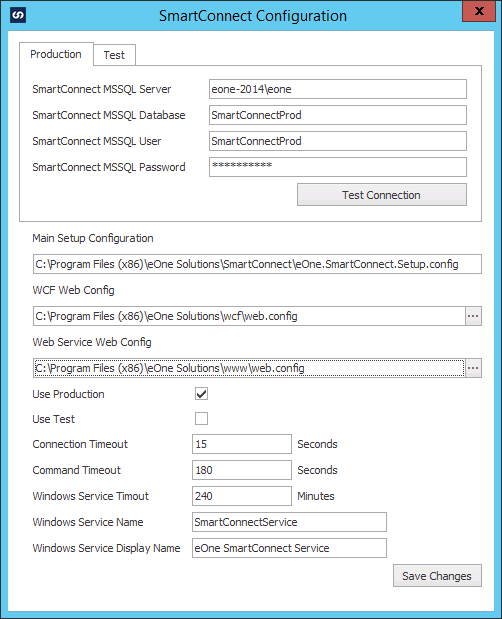Close the SmartConnect Configuration window
Screen dimensions: 502x619
click(479, 11)
